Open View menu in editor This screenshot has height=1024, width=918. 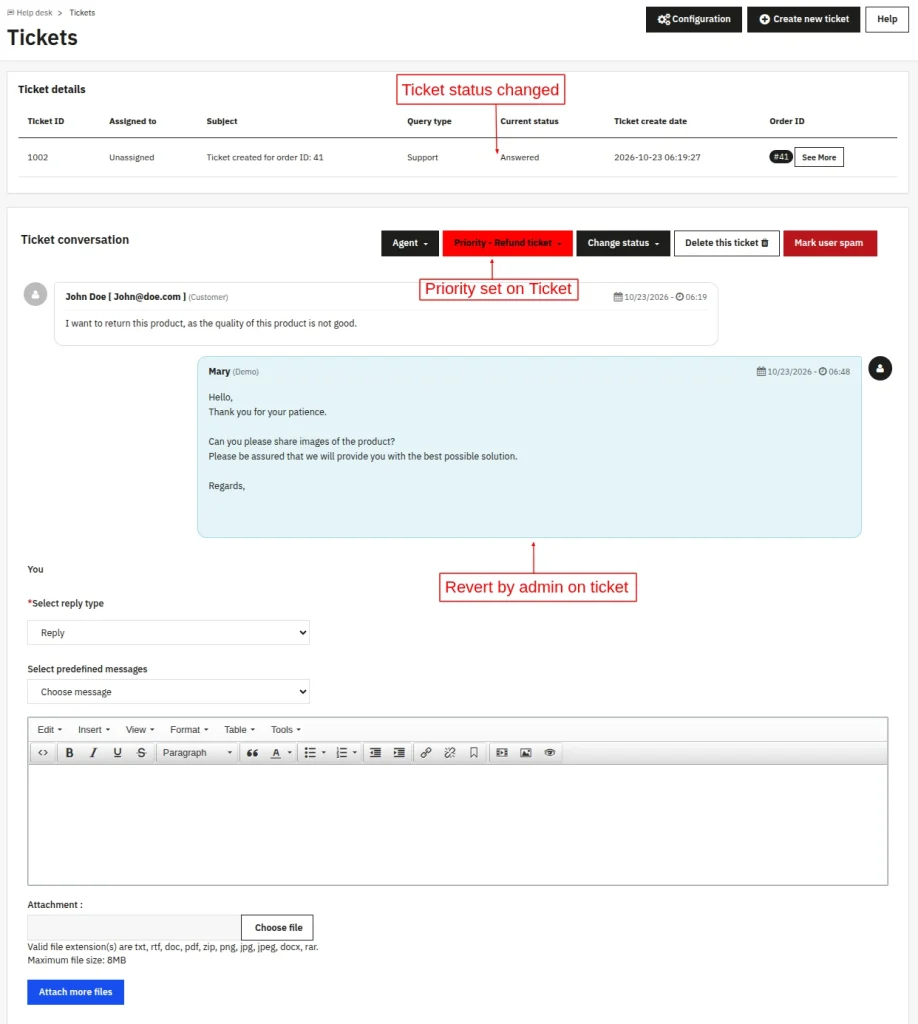[x=140, y=729]
